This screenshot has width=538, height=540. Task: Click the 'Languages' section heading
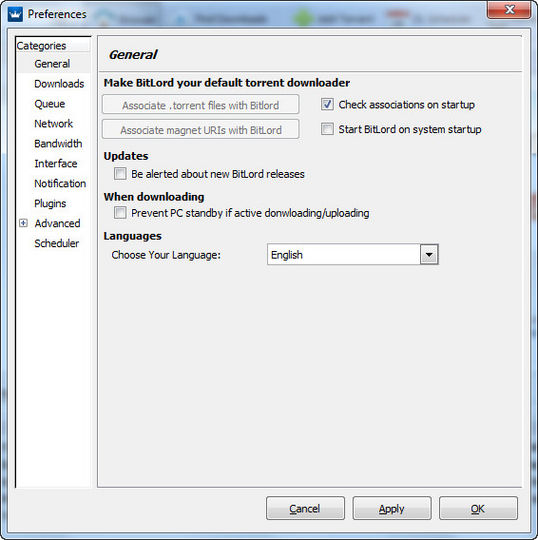pos(133,236)
